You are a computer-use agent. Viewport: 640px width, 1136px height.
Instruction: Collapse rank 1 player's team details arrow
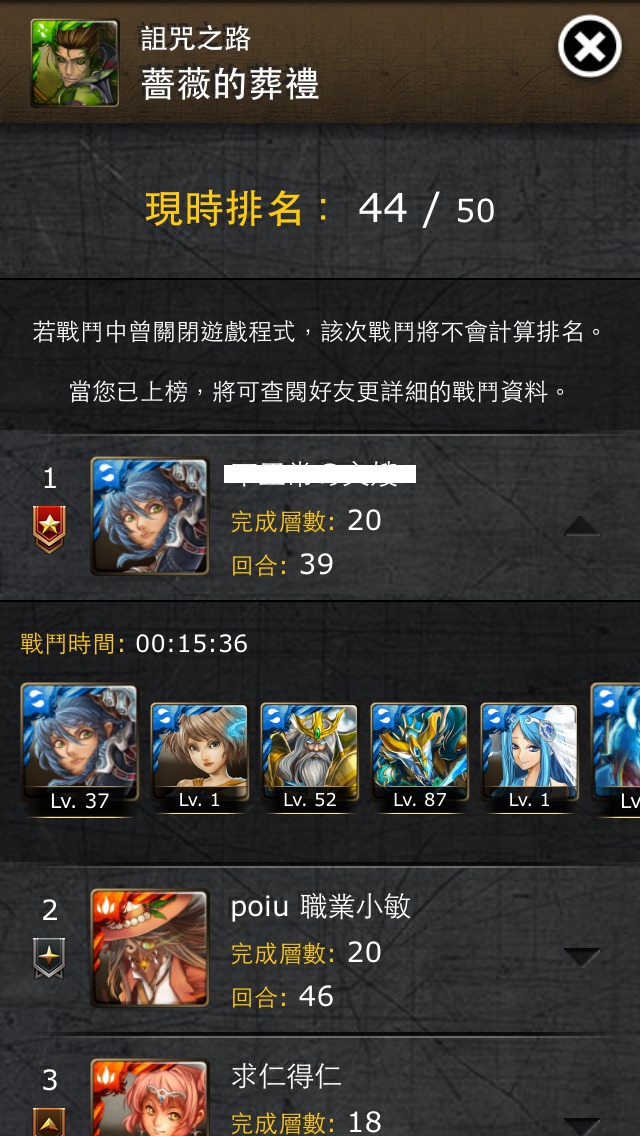pyautogui.click(x=582, y=526)
